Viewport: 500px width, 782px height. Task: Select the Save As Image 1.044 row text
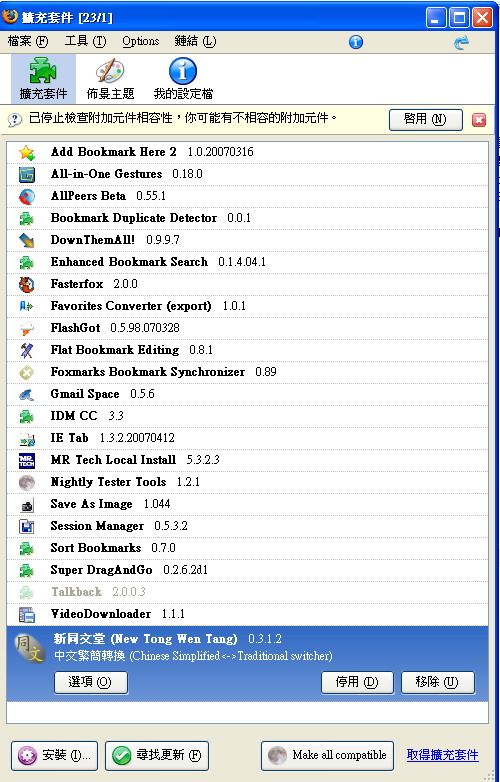tap(110, 504)
